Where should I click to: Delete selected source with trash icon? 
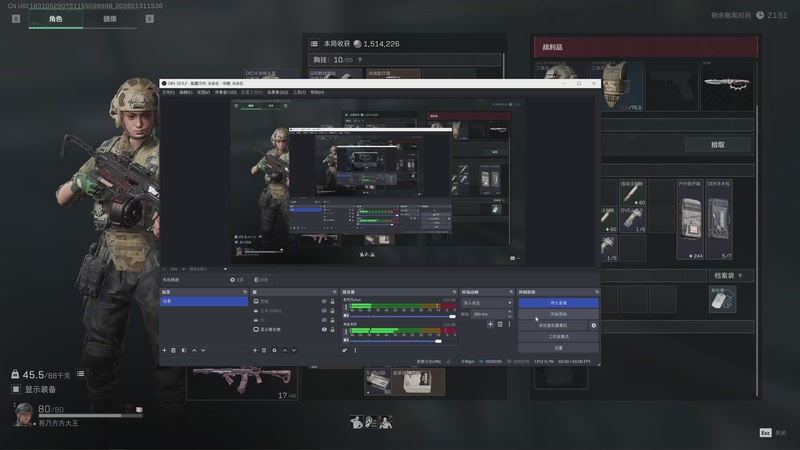(x=264, y=351)
